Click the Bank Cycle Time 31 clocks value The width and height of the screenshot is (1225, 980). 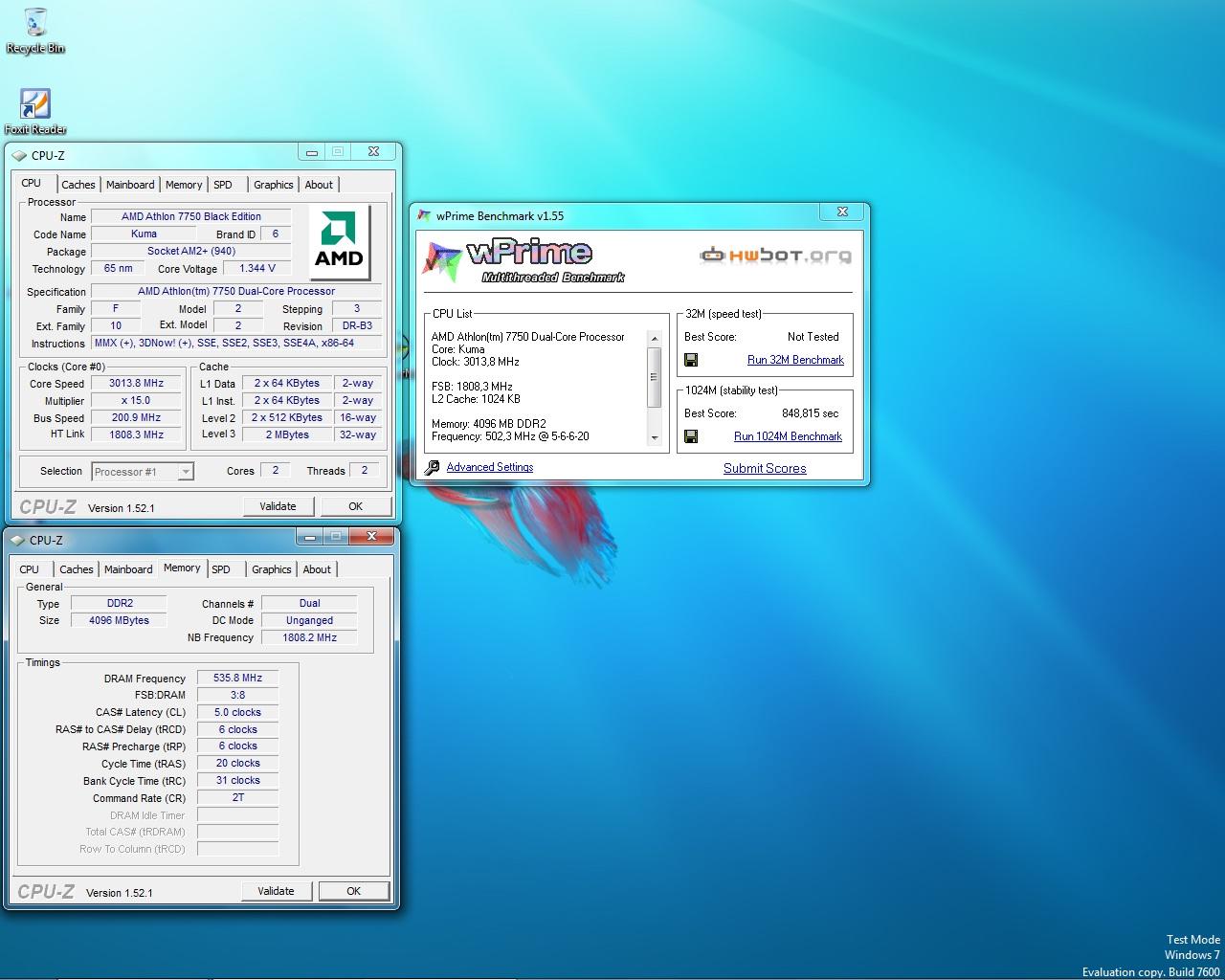pos(237,780)
